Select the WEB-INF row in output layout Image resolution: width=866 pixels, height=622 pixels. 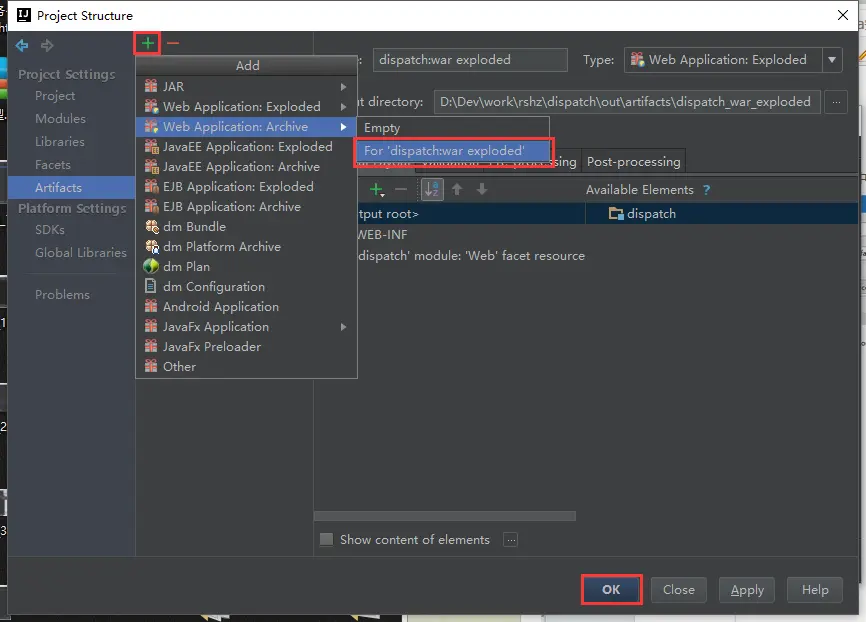click(x=382, y=234)
